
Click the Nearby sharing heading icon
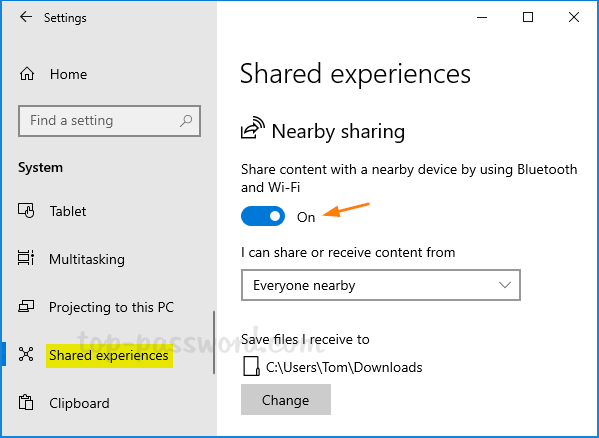(x=253, y=128)
